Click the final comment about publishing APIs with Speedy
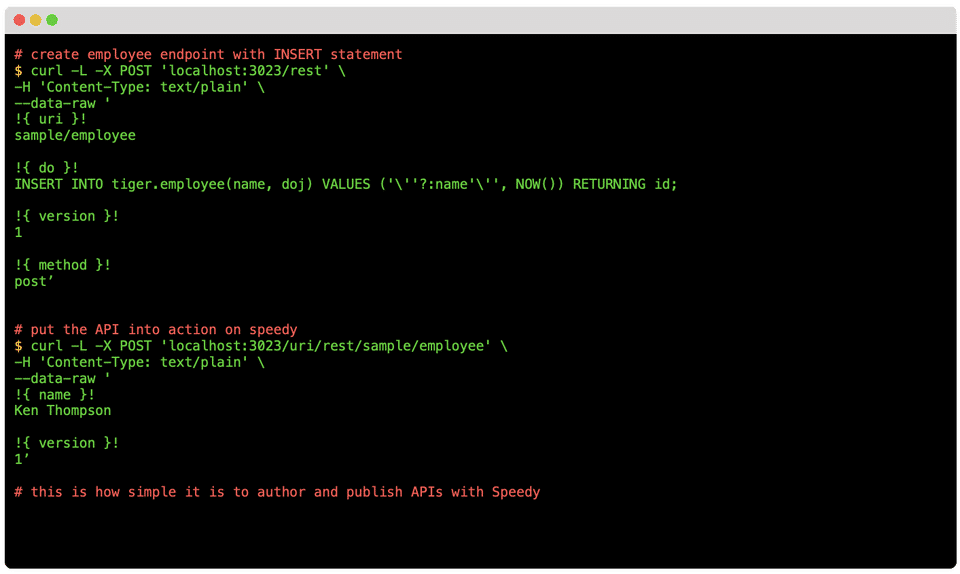The image size is (960, 574). tap(277, 493)
